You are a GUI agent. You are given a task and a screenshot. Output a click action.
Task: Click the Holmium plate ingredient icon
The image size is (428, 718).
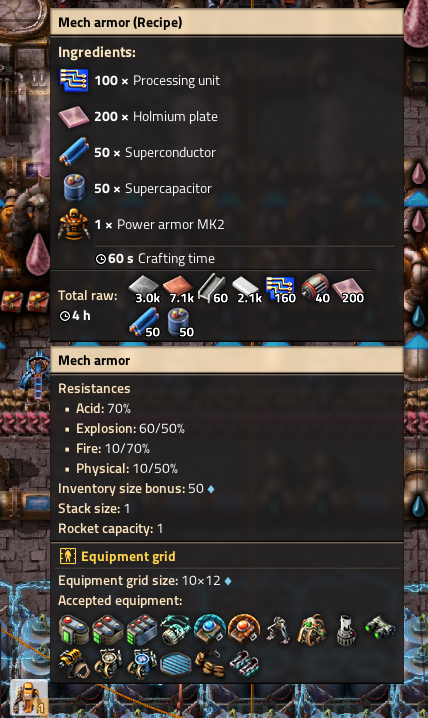pos(74,116)
